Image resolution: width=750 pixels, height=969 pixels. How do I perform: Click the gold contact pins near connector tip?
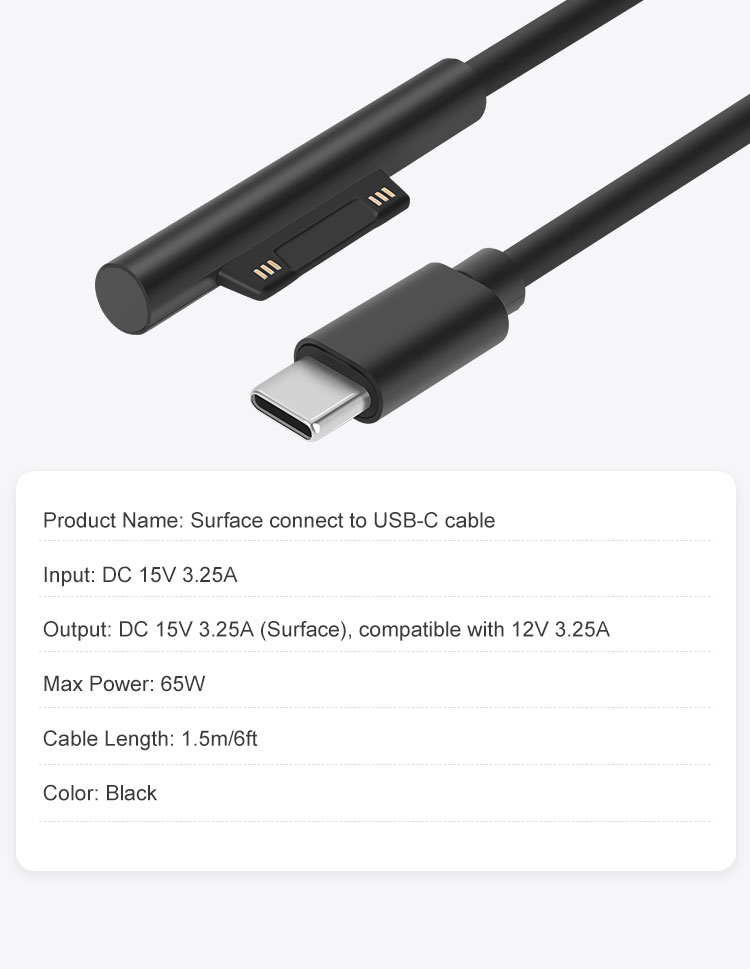[x=381, y=196]
